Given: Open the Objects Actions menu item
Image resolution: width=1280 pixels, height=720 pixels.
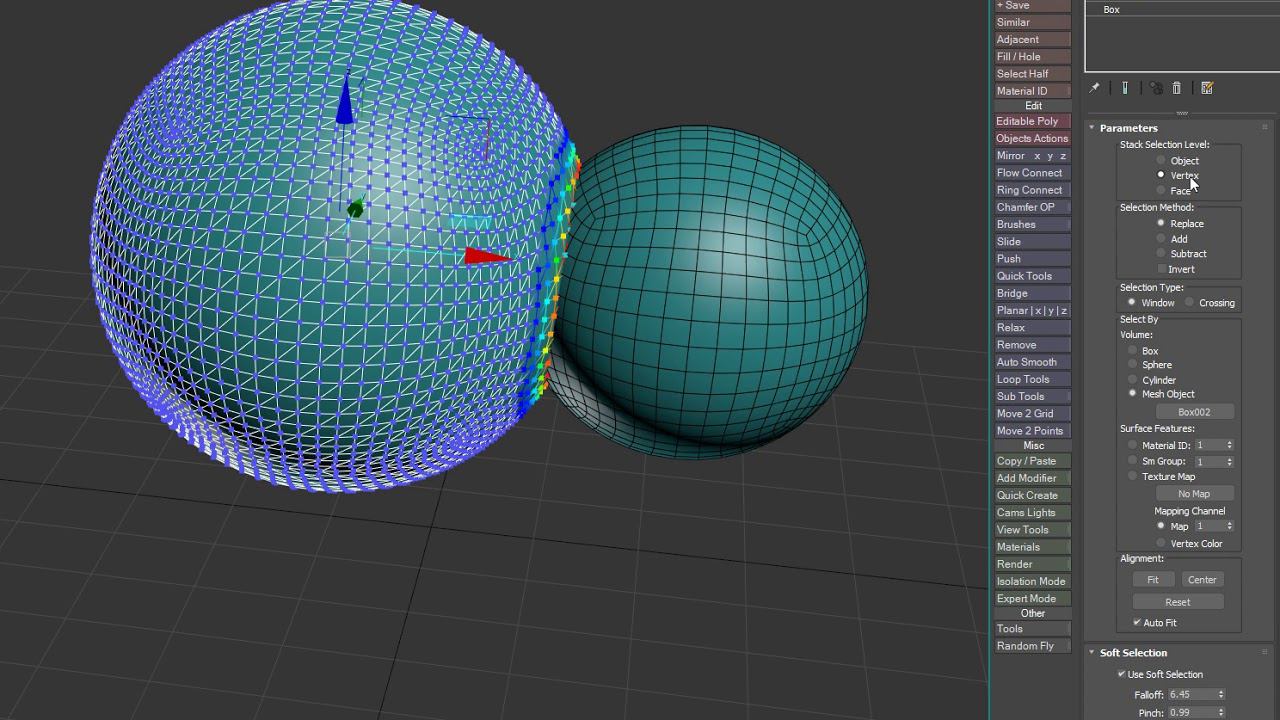Looking at the screenshot, I should pos(1032,138).
